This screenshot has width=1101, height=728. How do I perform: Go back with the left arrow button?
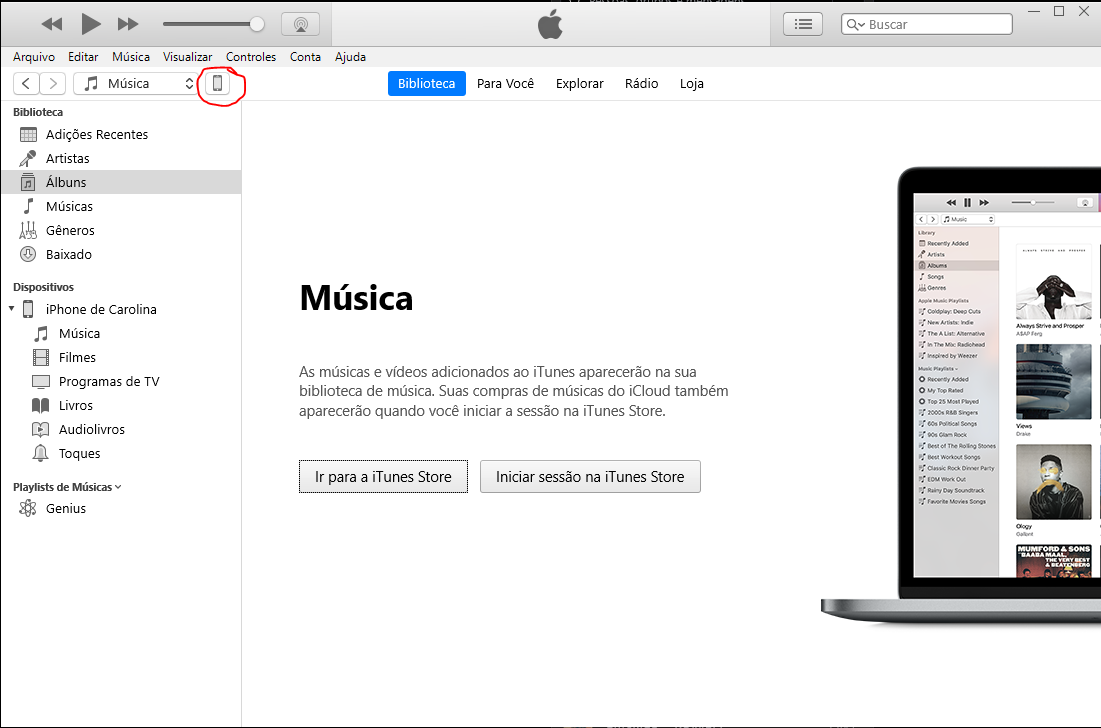pyautogui.click(x=26, y=84)
